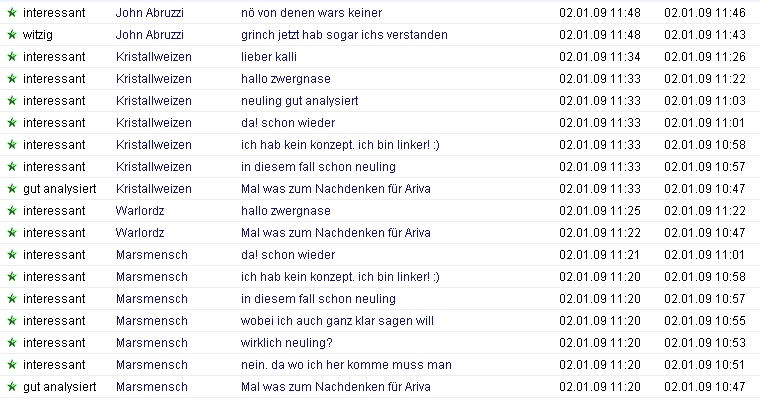
Task: Click the star next to Warlordz 'hallo zwergnase' row
Action: click(12, 211)
